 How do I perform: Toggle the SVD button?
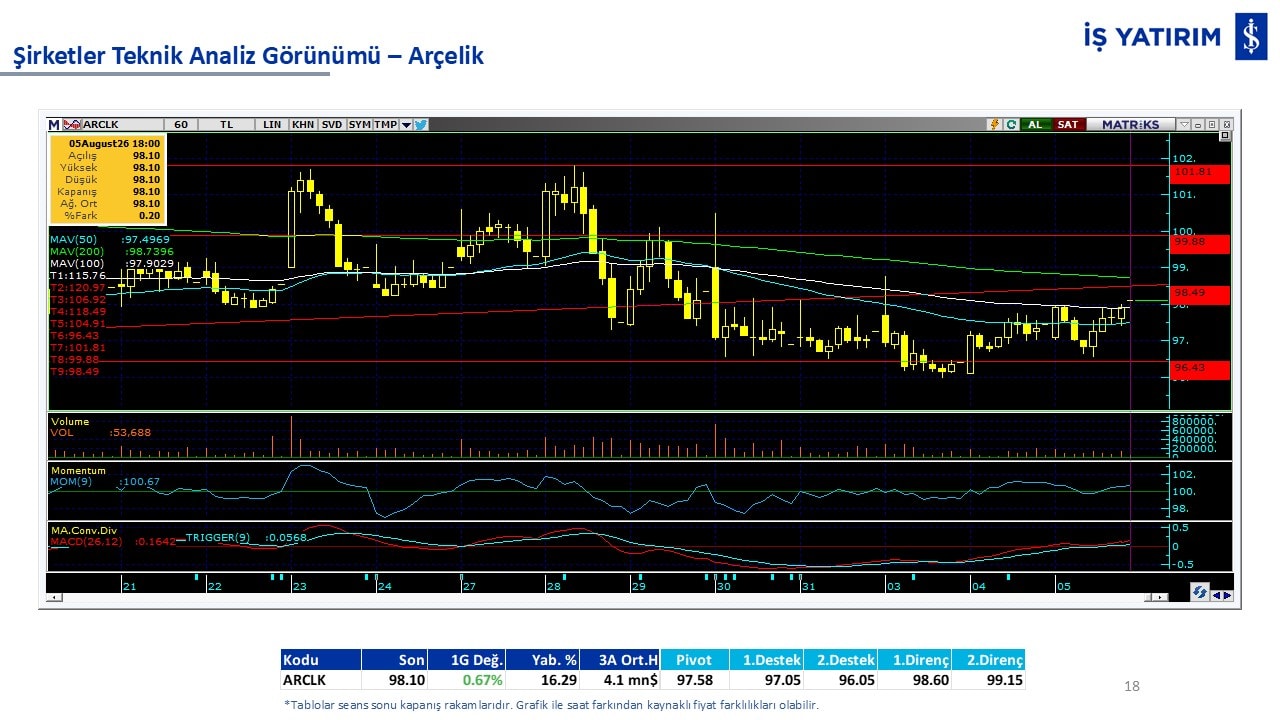(332, 125)
